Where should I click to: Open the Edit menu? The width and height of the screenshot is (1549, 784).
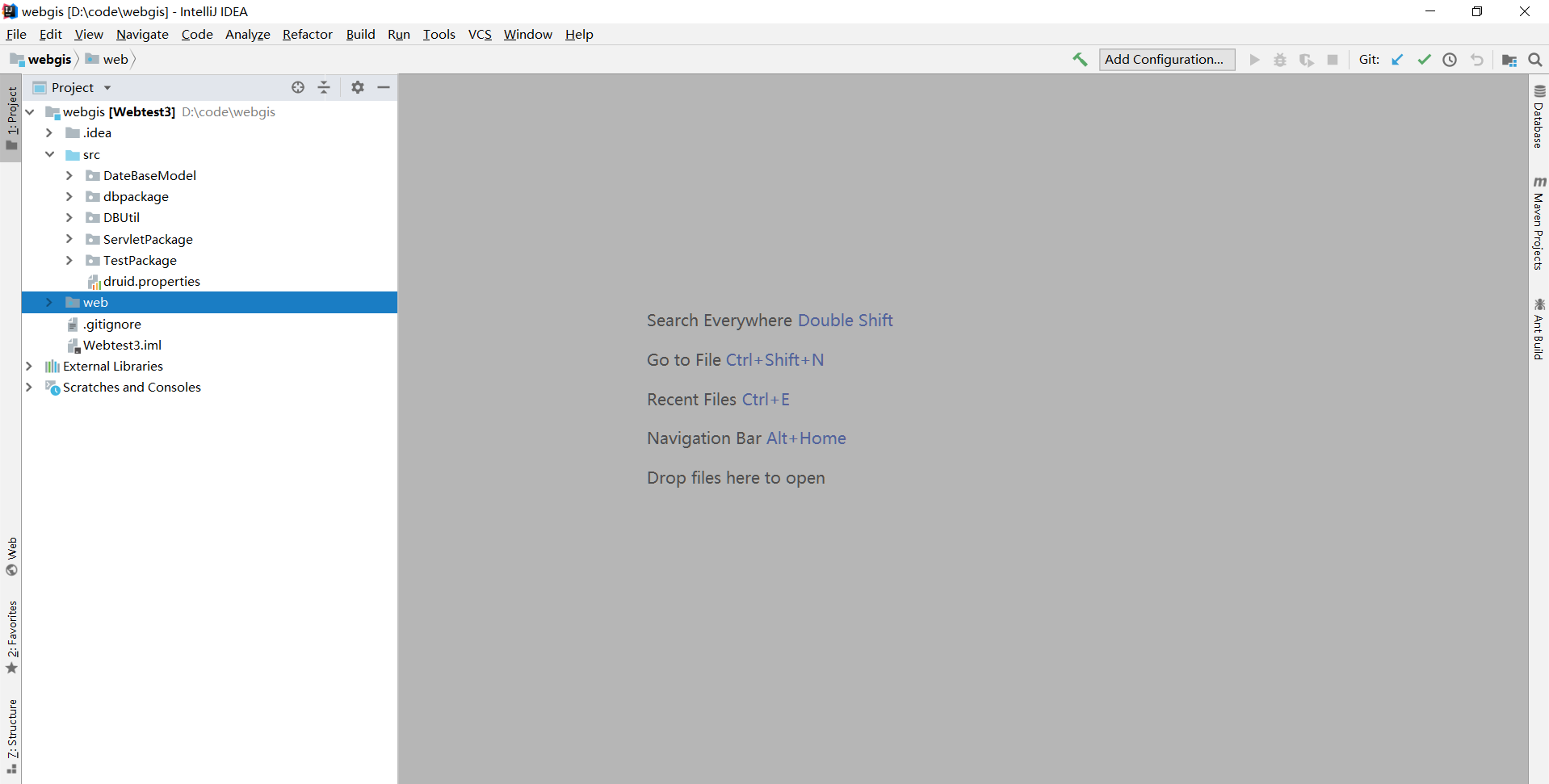point(50,35)
